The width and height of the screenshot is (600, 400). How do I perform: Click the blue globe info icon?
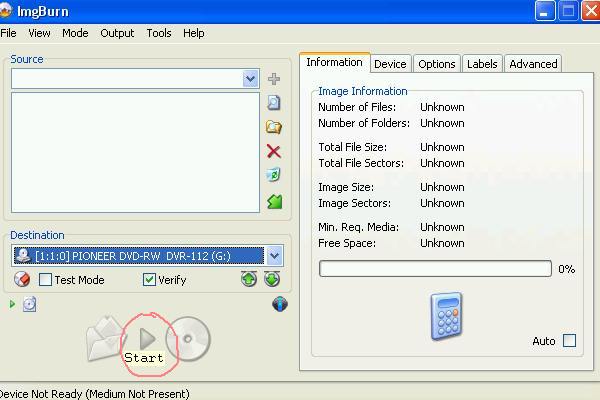280,304
